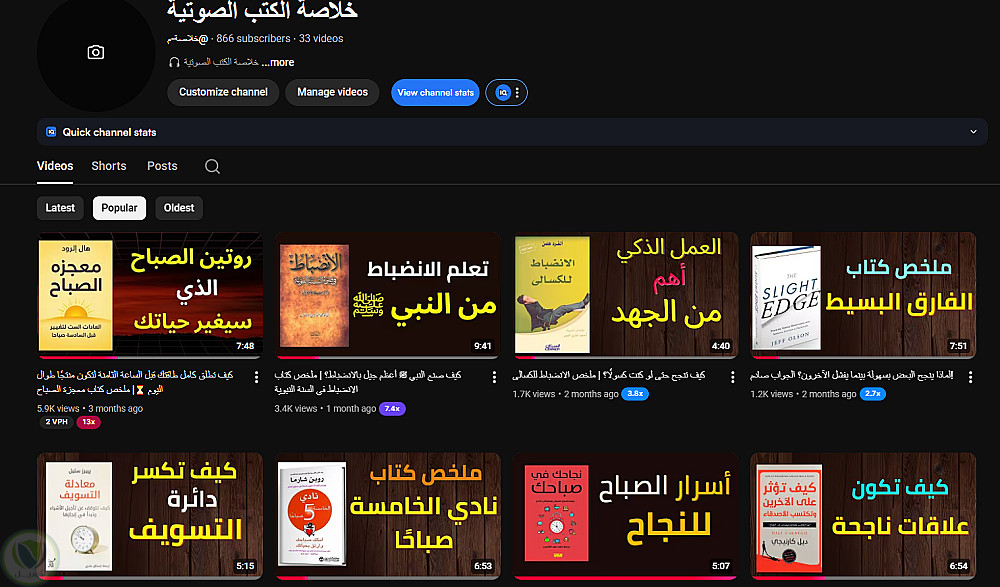
Task: Open the 4:40 video thumbnail
Action: [x=626, y=295]
